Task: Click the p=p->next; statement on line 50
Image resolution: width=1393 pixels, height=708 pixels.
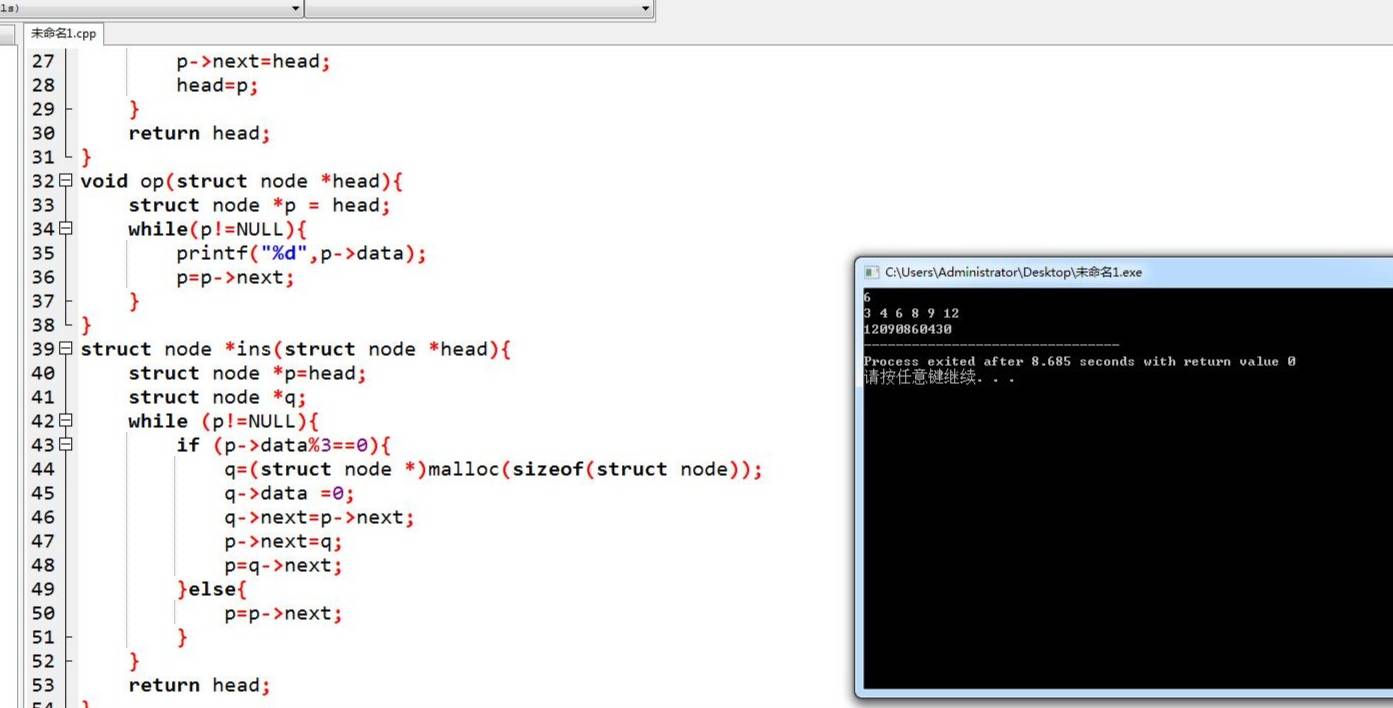Action: click(x=283, y=613)
